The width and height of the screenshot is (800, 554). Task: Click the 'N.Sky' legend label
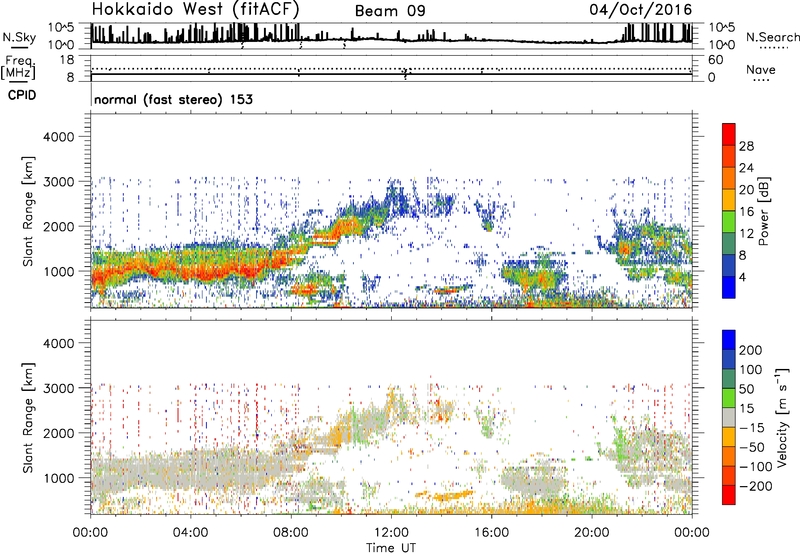pyautogui.click(x=19, y=37)
